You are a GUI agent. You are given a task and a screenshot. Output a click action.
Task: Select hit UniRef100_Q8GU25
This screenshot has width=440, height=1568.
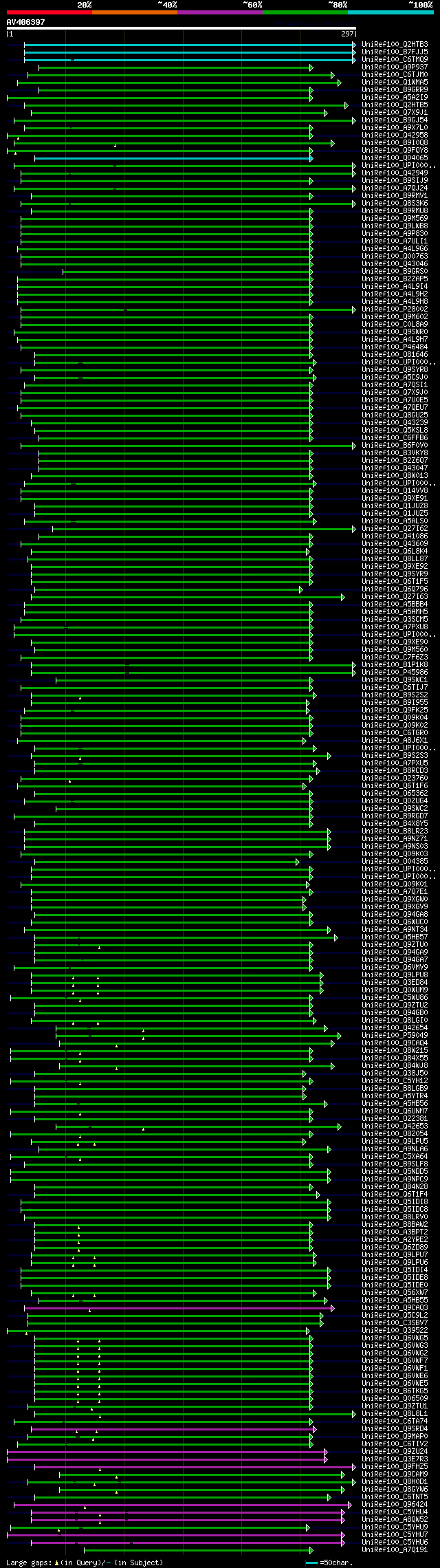[395, 415]
